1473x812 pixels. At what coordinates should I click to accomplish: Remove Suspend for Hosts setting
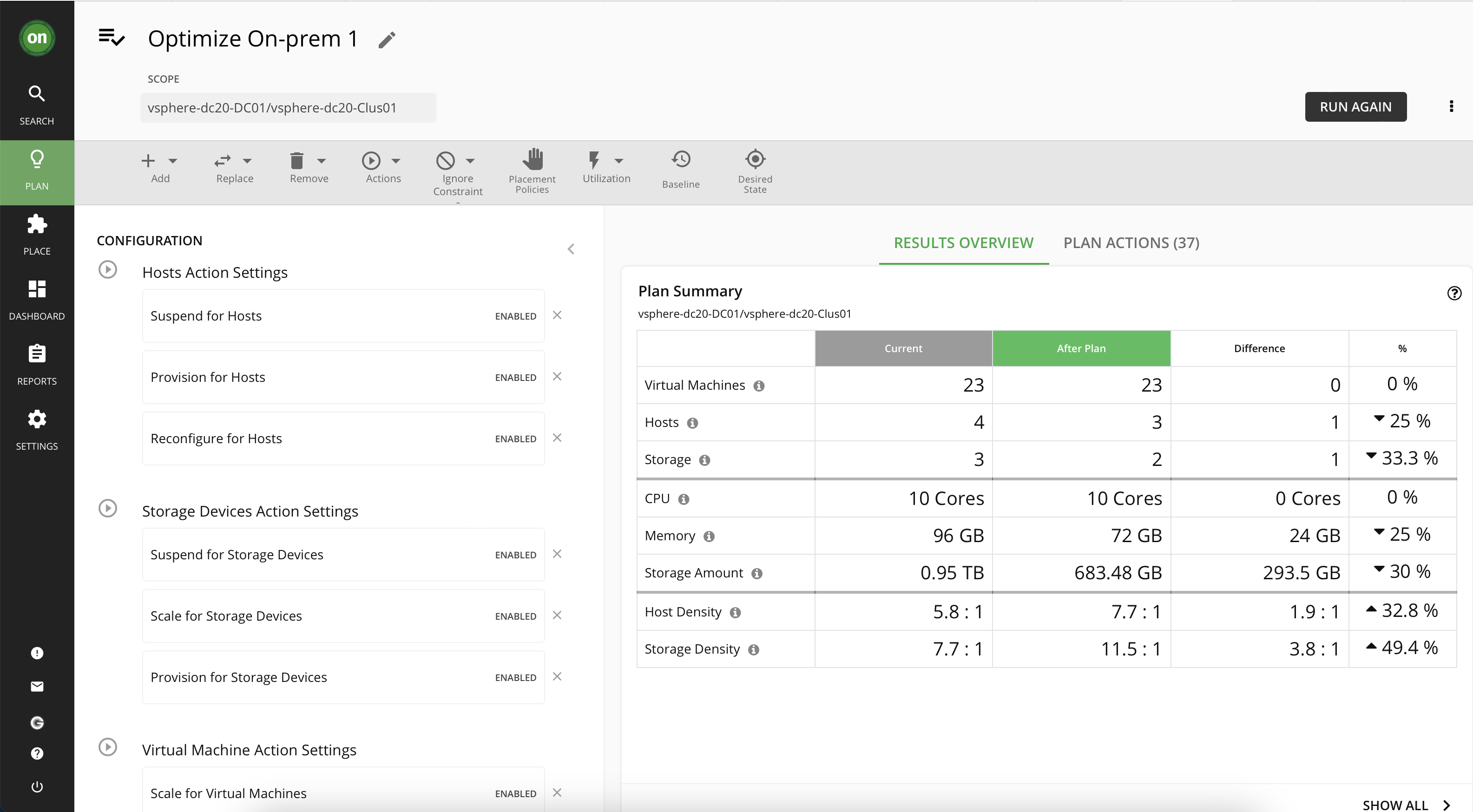(557, 315)
